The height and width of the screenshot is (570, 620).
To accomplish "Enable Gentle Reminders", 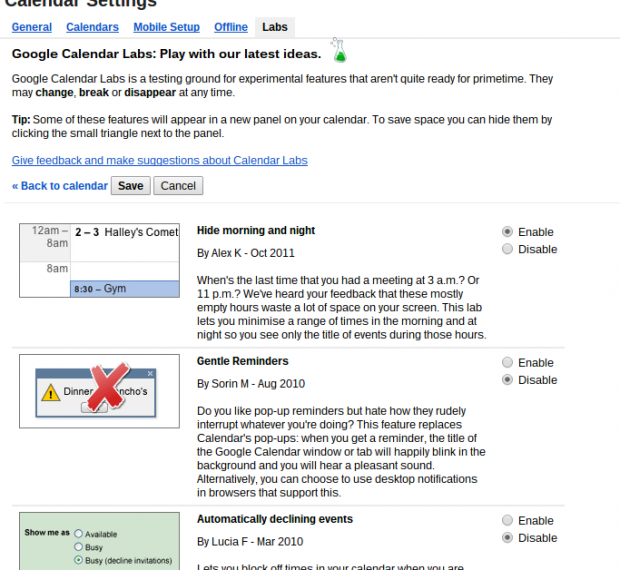I will click(x=507, y=362).
